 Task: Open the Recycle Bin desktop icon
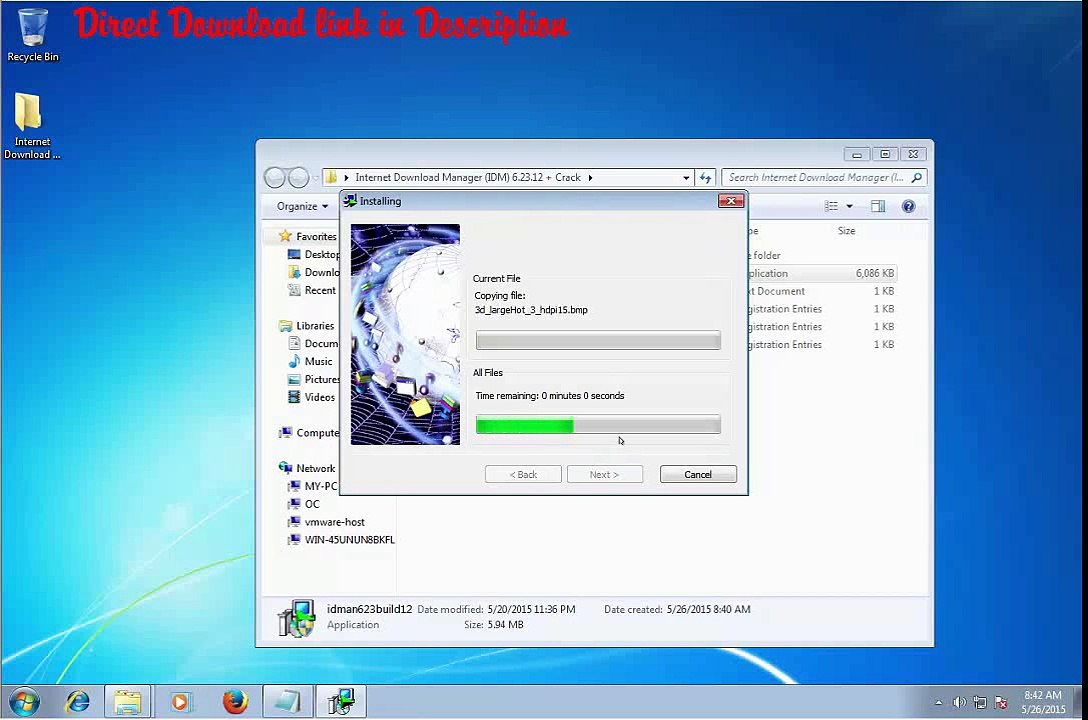click(32, 35)
